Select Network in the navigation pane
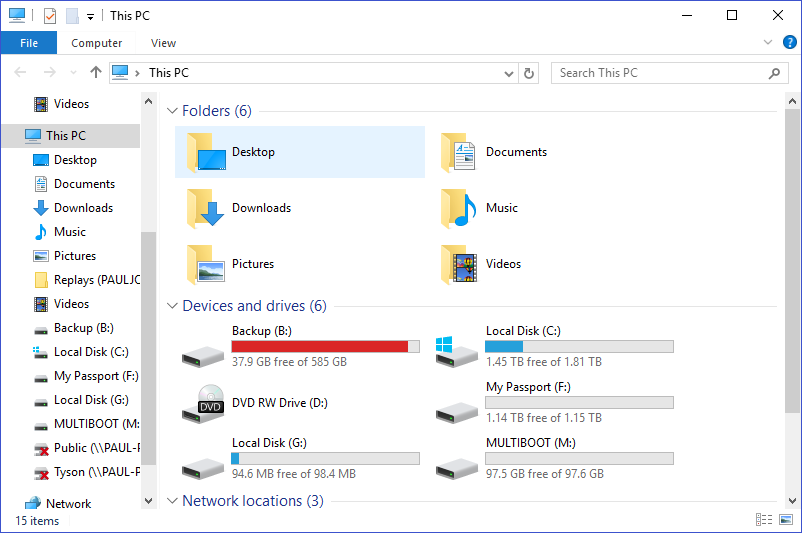Image resolution: width=802 pixels, height=533 pixels. (x=69, y=504)
